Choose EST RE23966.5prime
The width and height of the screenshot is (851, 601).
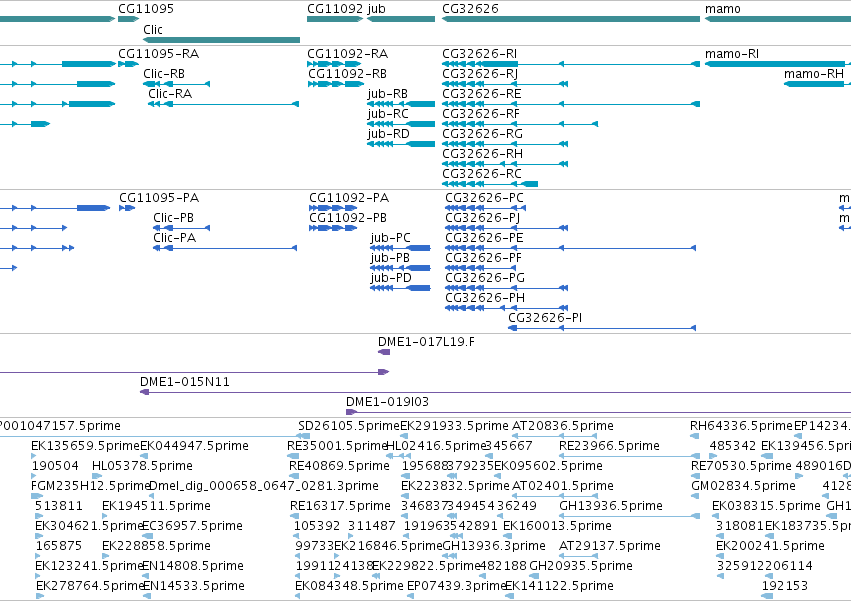(609, 446)
